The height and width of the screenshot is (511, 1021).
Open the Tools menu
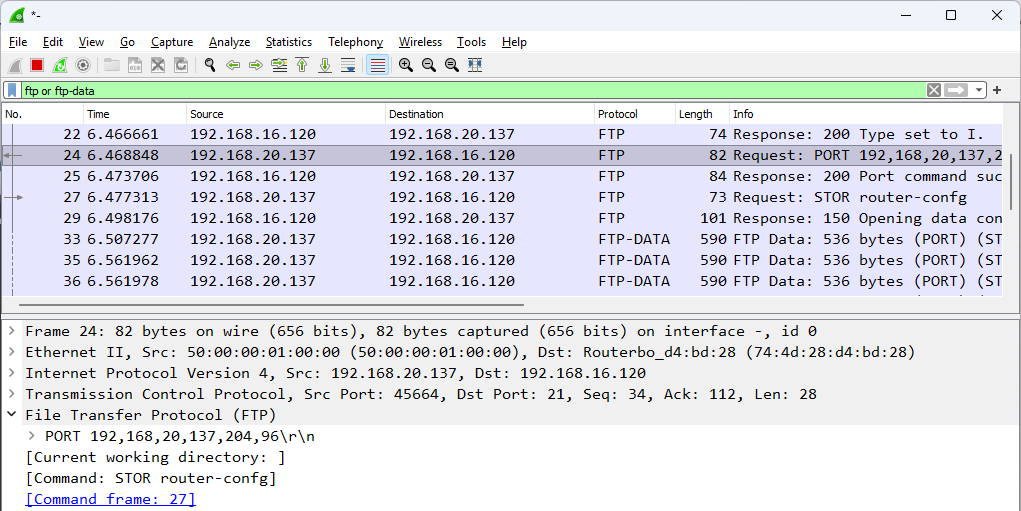[471, 42]
